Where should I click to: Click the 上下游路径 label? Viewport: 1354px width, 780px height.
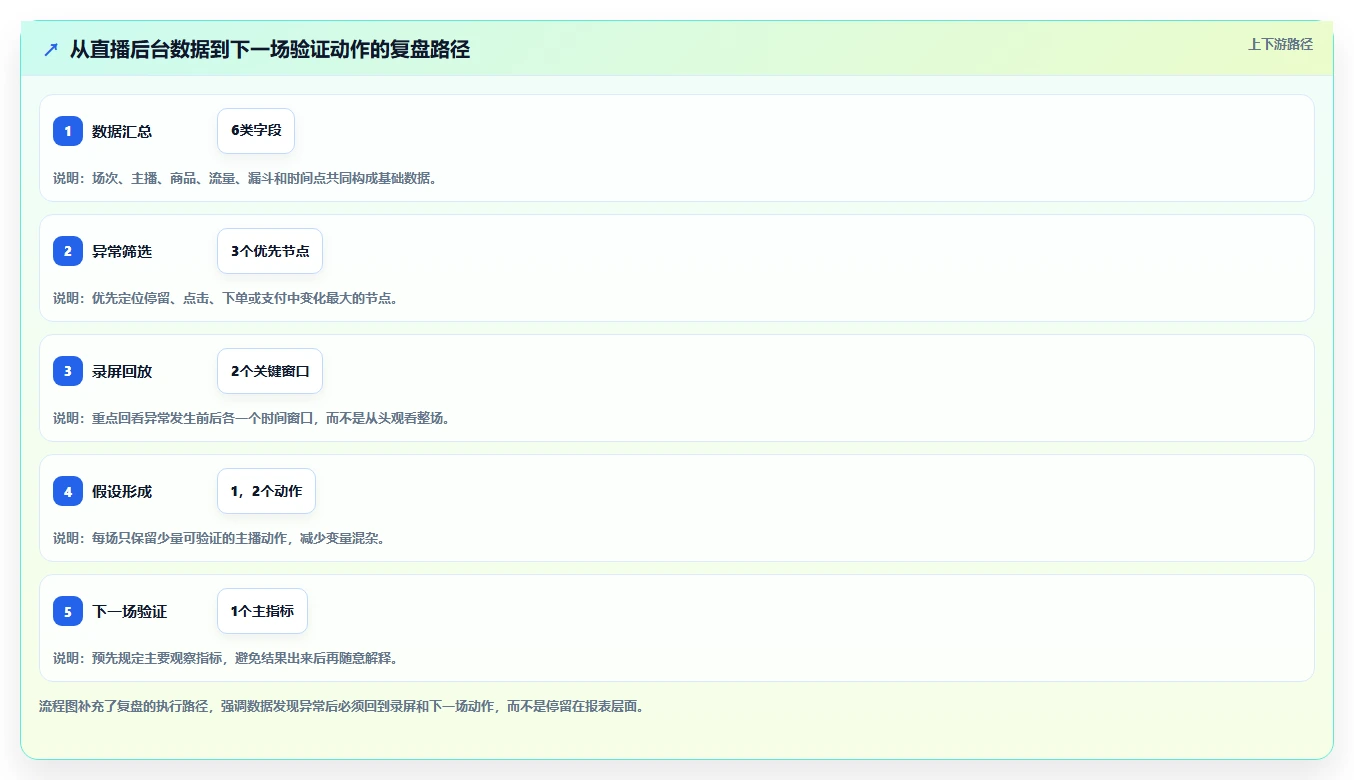click(1280, 44)
